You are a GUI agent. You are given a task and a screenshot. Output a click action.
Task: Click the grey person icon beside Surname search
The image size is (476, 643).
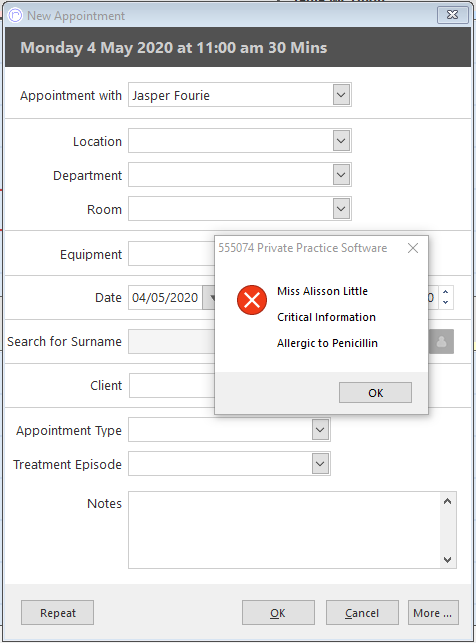[441, 341]
